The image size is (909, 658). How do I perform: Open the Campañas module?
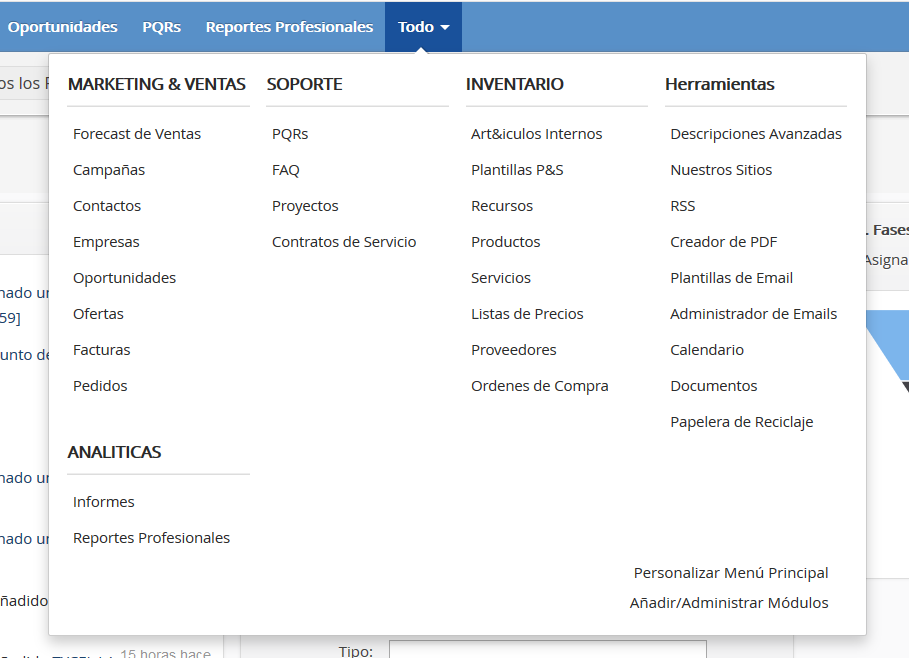click(x=109, y=170)
